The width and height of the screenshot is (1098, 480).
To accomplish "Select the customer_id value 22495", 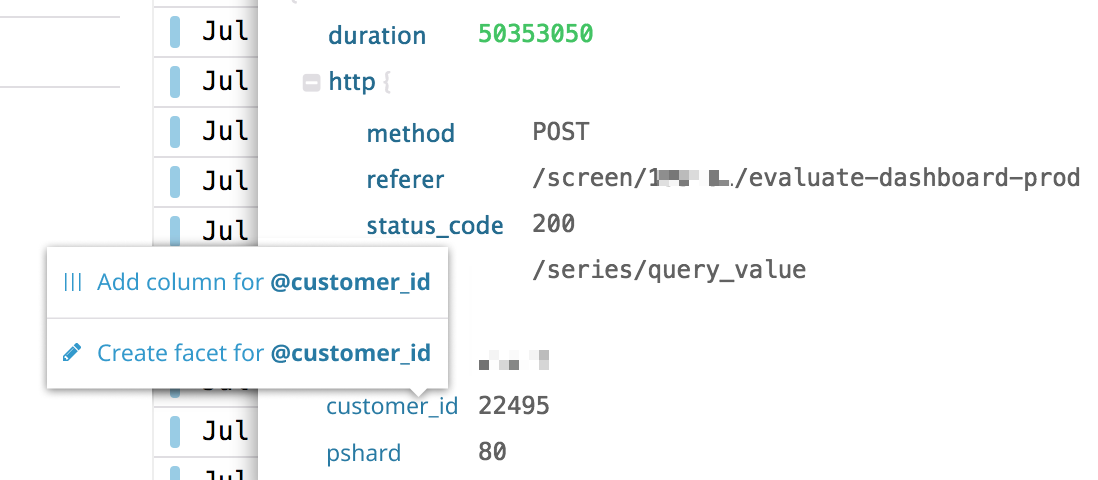I will coord(514,406).
